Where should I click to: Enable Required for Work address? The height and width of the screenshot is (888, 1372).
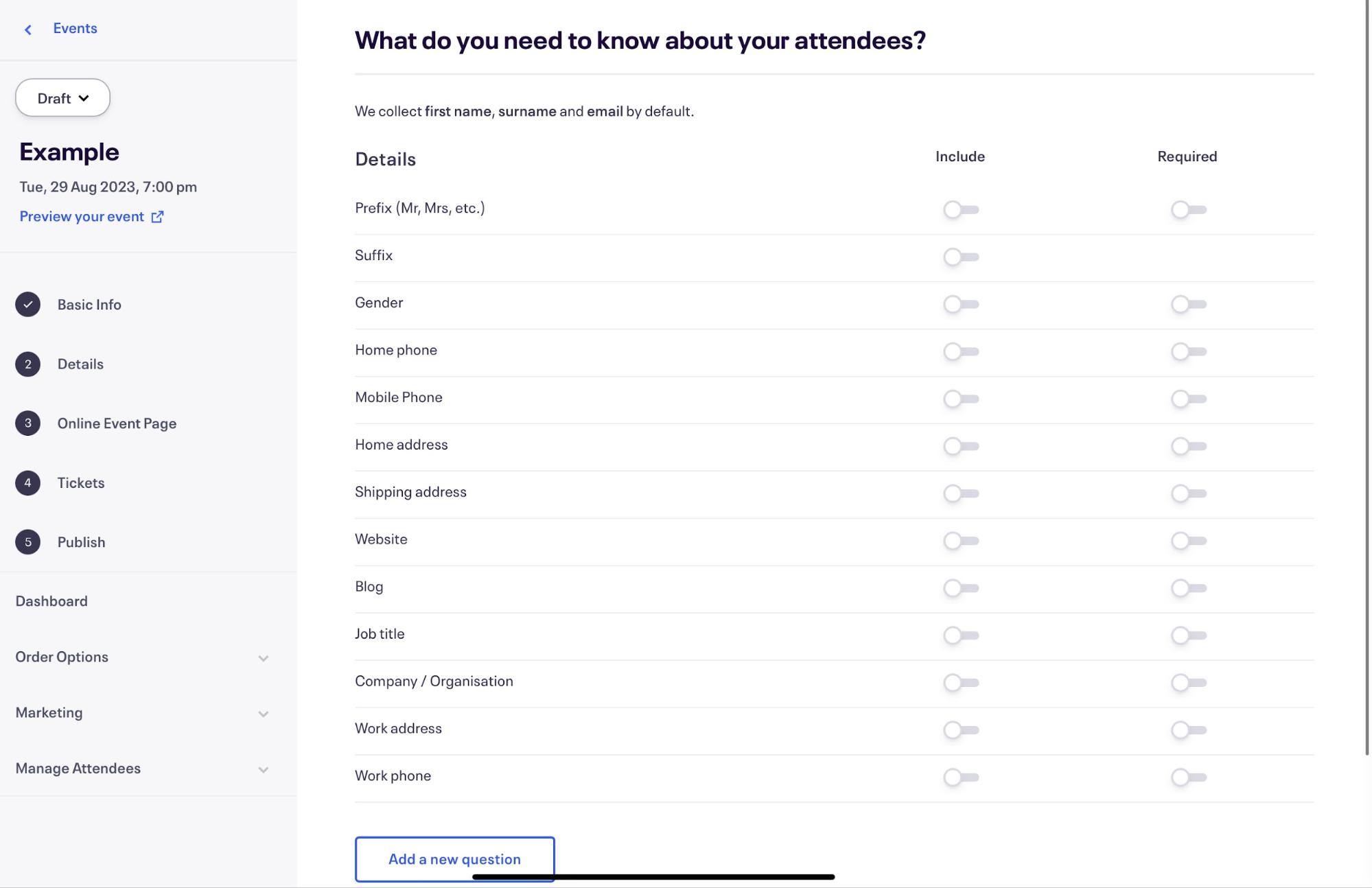pyautogui.click(x=1189, y=731)
